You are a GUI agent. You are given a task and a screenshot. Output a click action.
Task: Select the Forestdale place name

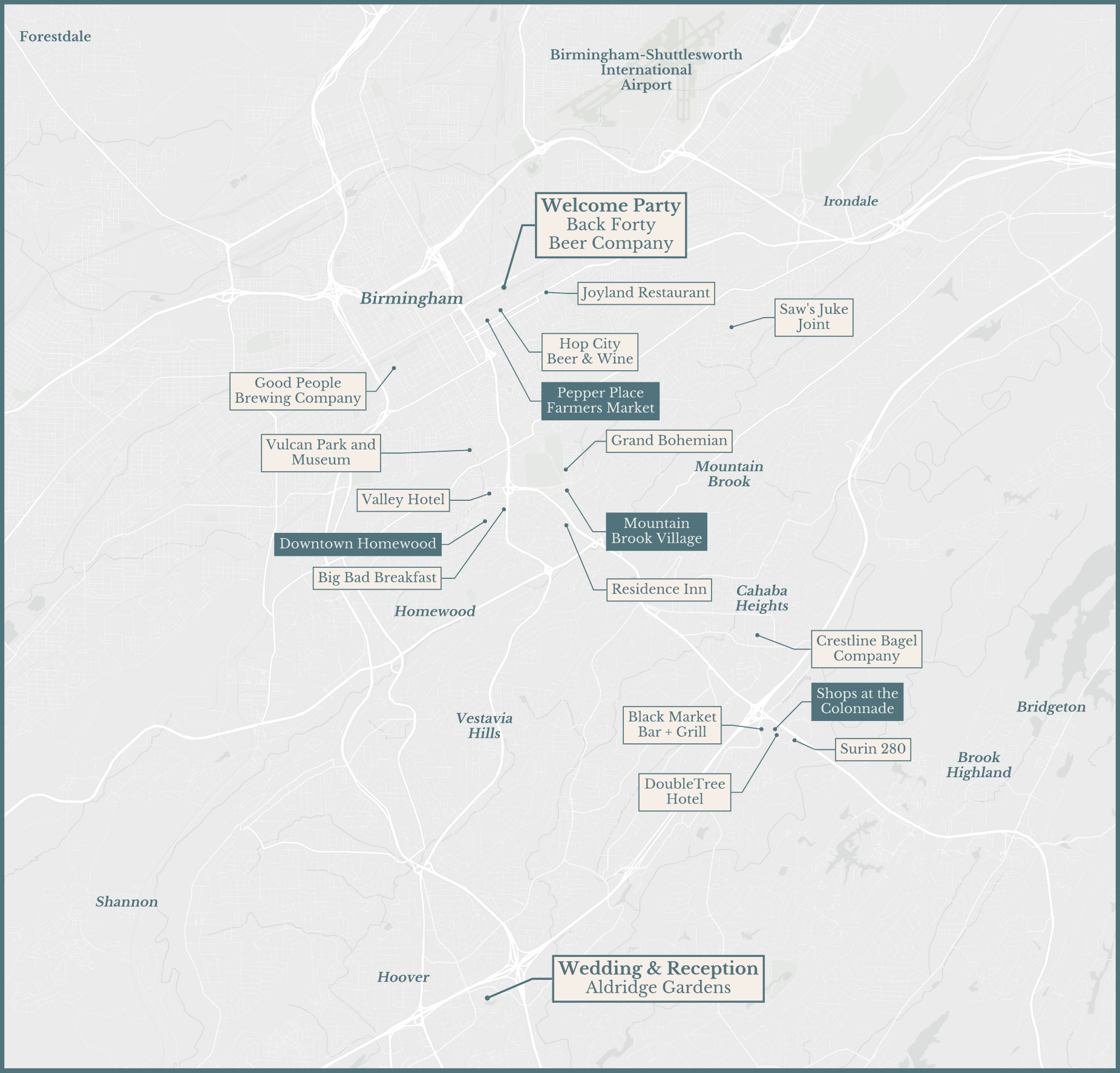55,37
